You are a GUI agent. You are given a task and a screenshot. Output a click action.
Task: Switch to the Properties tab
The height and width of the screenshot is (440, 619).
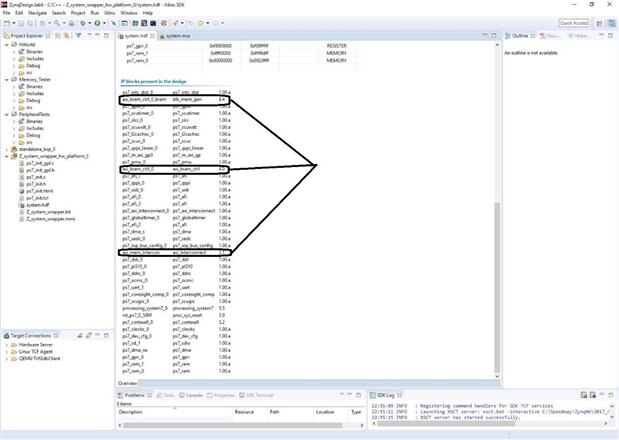coord(221,395)
